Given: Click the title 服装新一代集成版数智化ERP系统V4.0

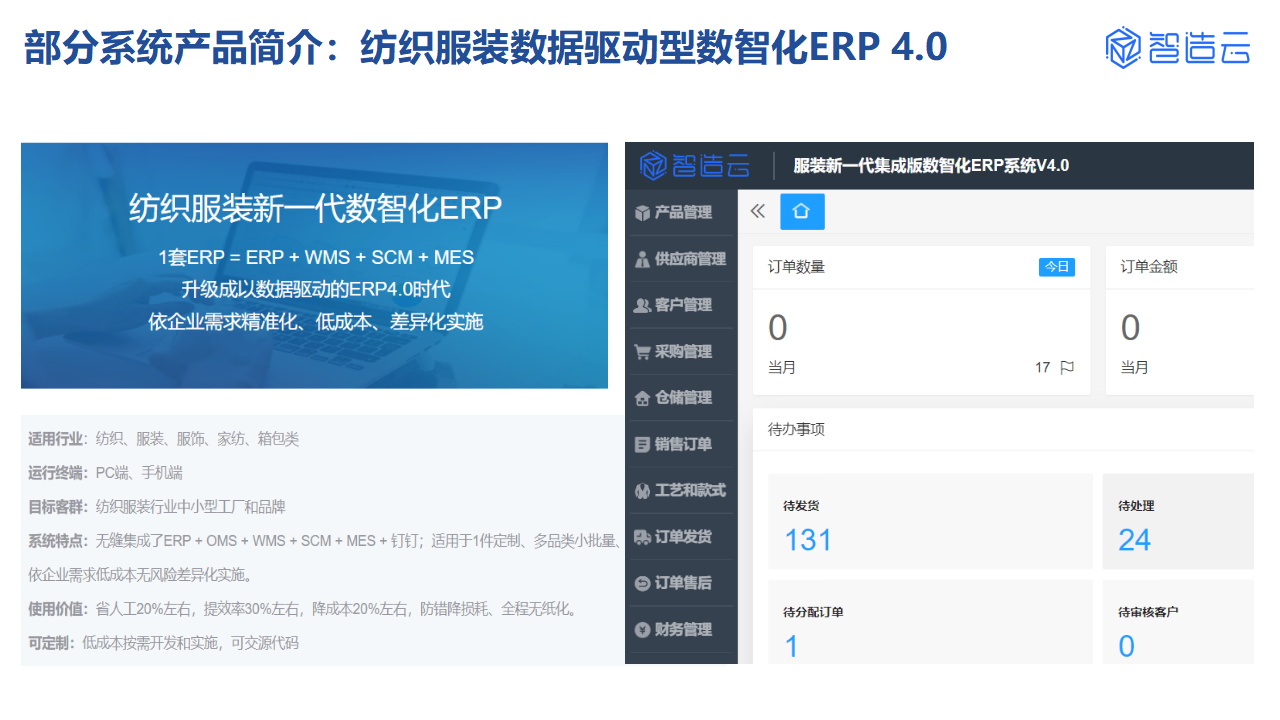Looking at the screenshot, I should coord(931,165).
